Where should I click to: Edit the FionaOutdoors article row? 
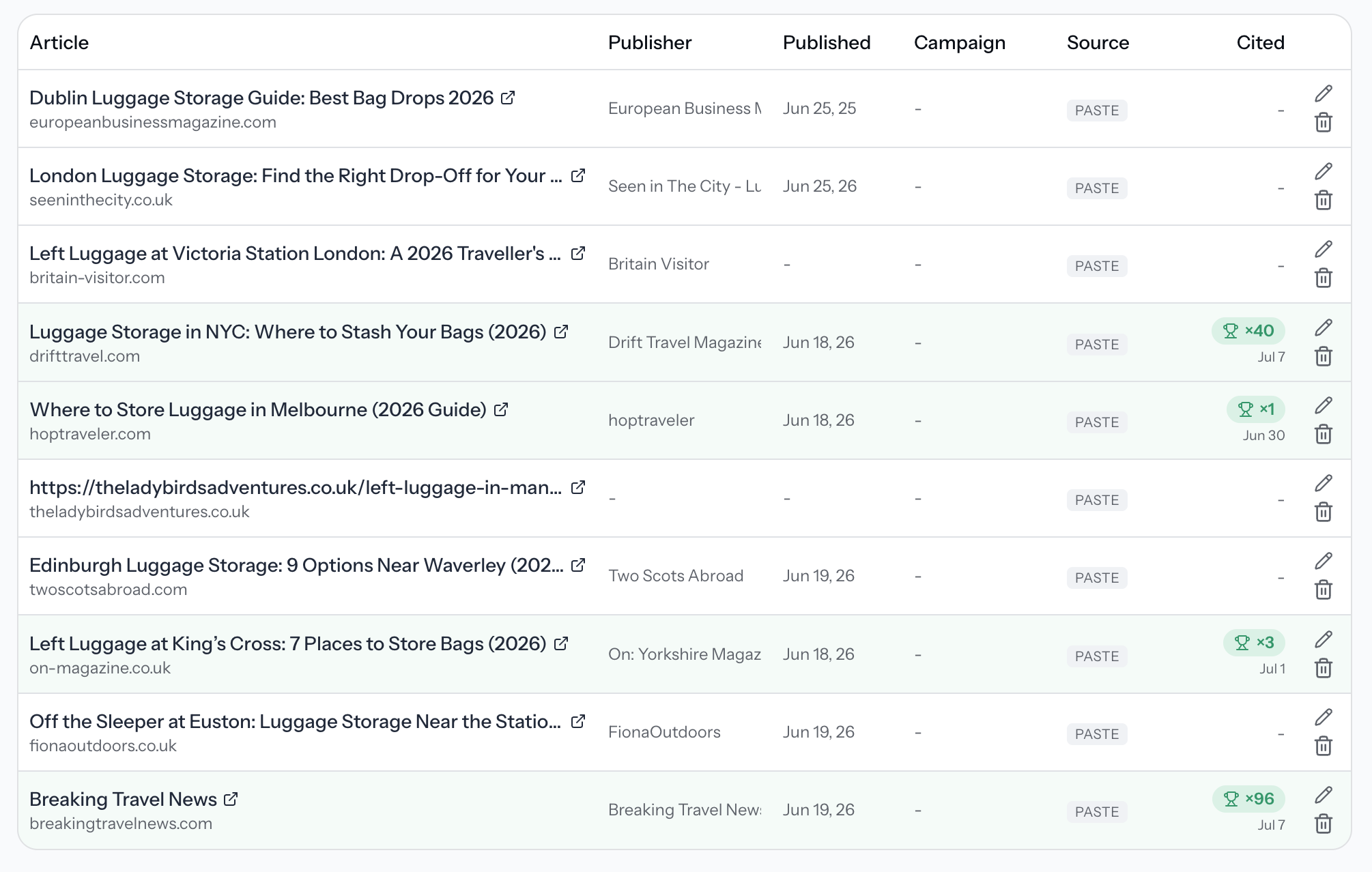tap(1324, 717)
